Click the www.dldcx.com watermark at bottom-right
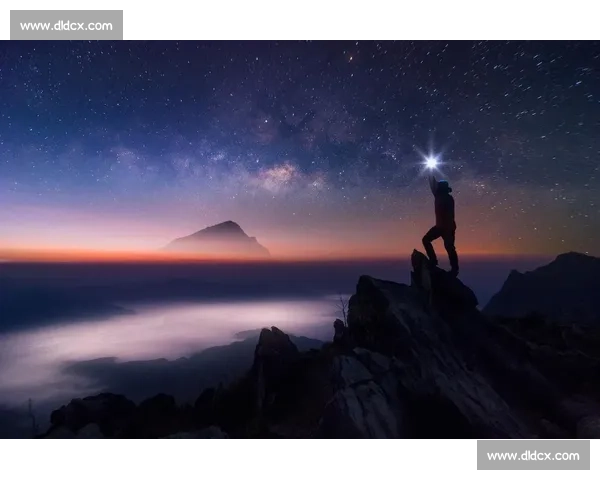The image size is (600, 480). coord(532,456)
